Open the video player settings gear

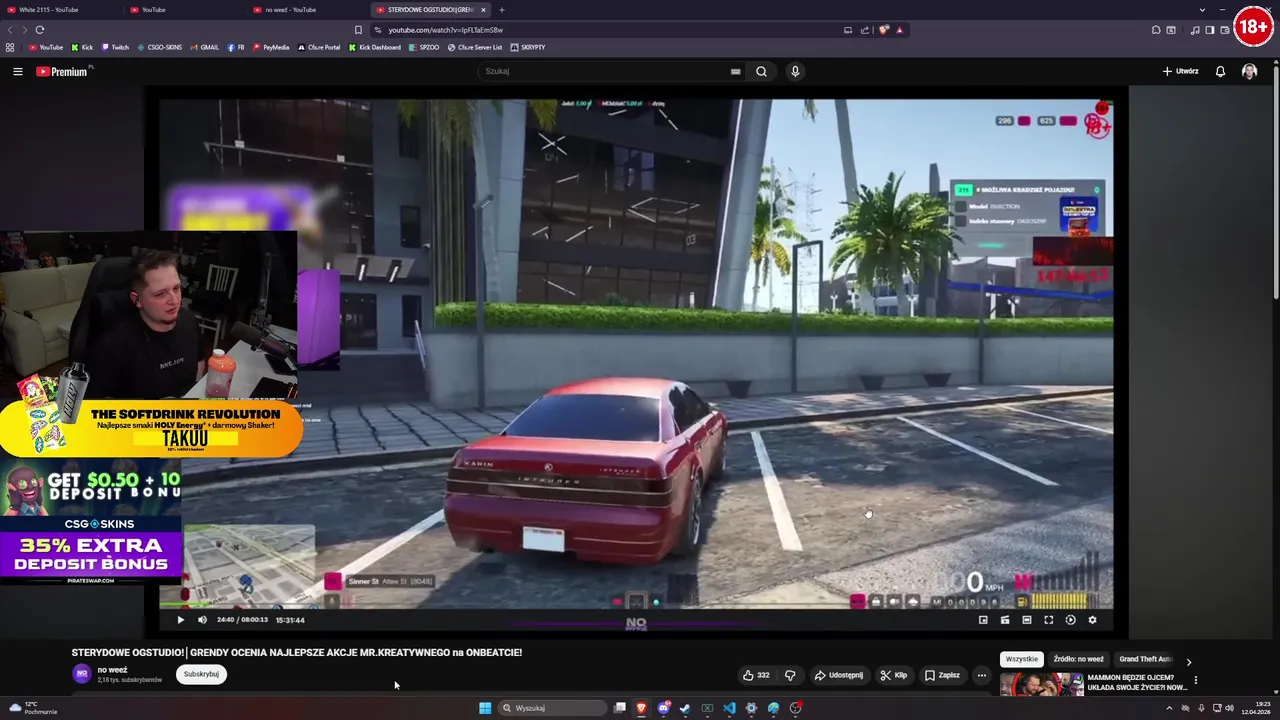point(1092,620)
